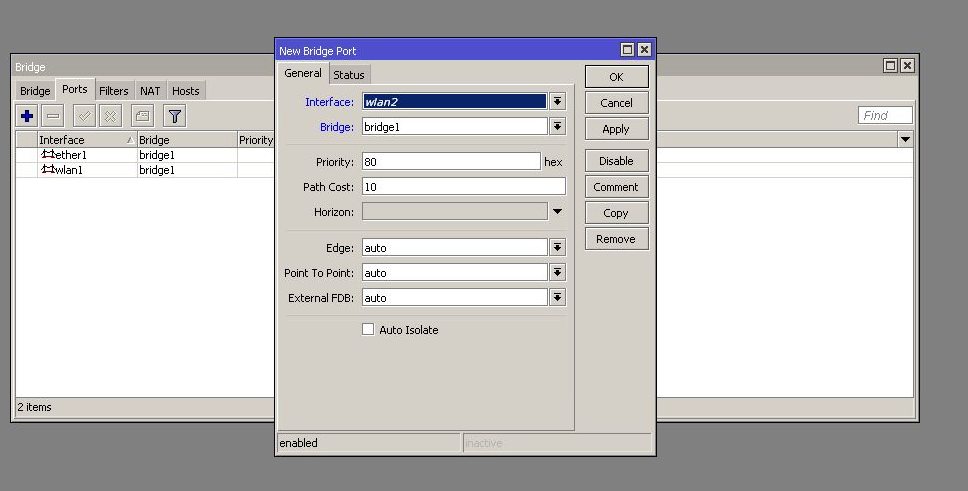Open the Point To Point dropdown arrow
Viewport: 968px width, 491px height.
[x=557, y=272]
